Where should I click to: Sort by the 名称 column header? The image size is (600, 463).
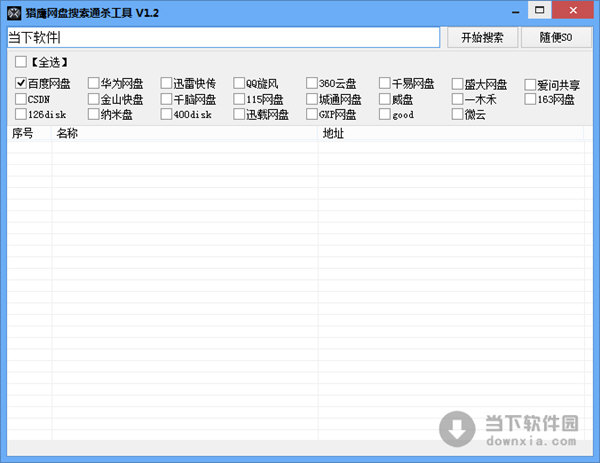point(185,133)
